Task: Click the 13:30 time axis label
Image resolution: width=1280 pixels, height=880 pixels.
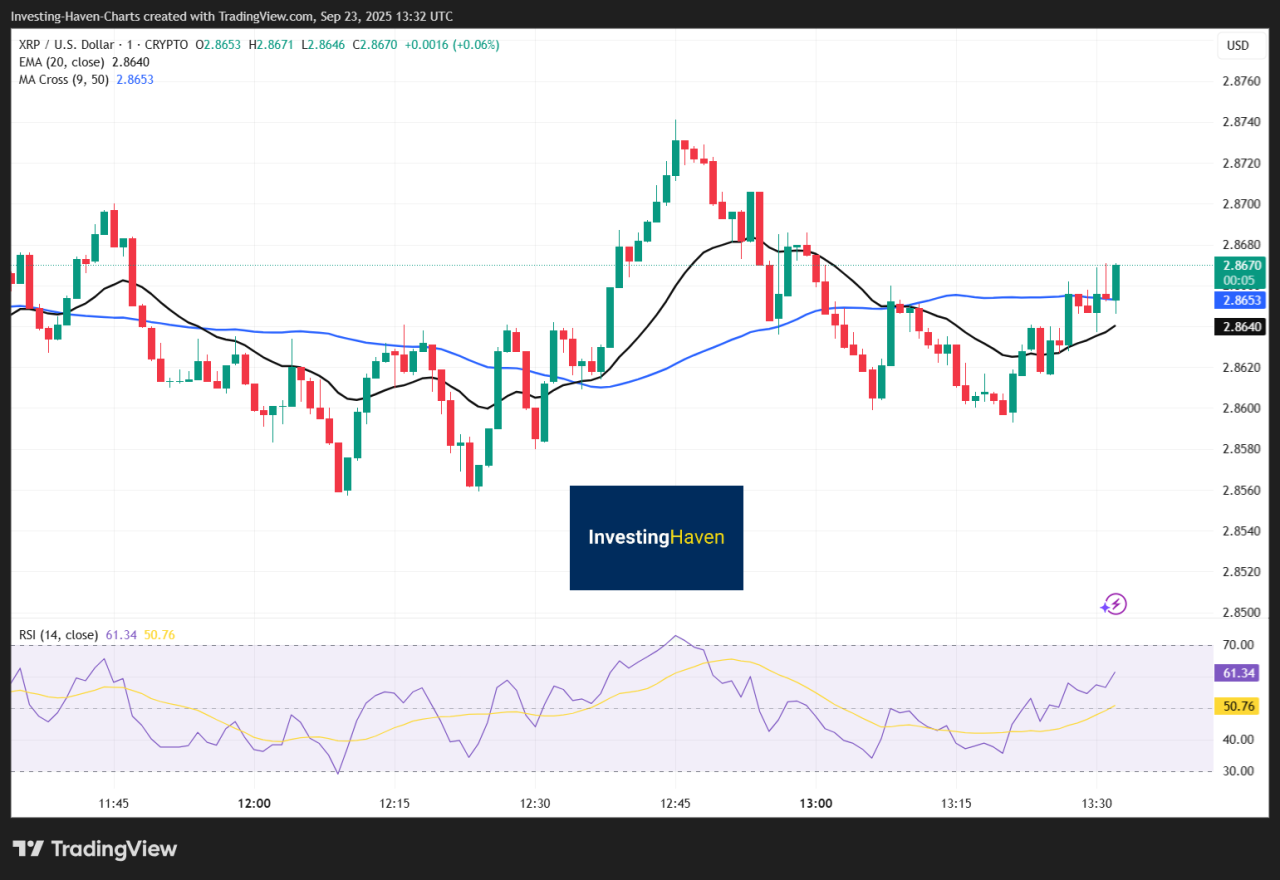Action: pyautogui.click(x=1097, y=804)
